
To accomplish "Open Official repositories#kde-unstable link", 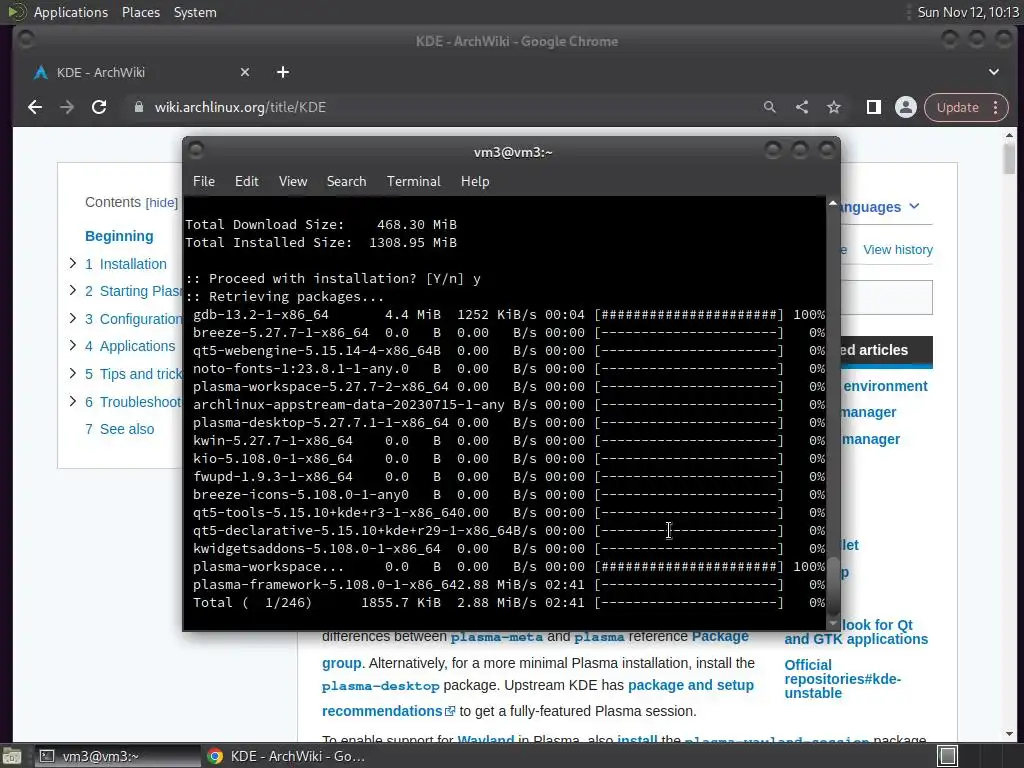I will pos(842,679).
